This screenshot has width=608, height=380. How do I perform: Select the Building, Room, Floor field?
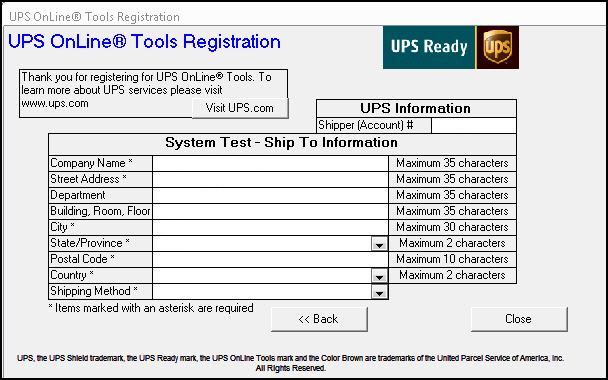(270, 211)
